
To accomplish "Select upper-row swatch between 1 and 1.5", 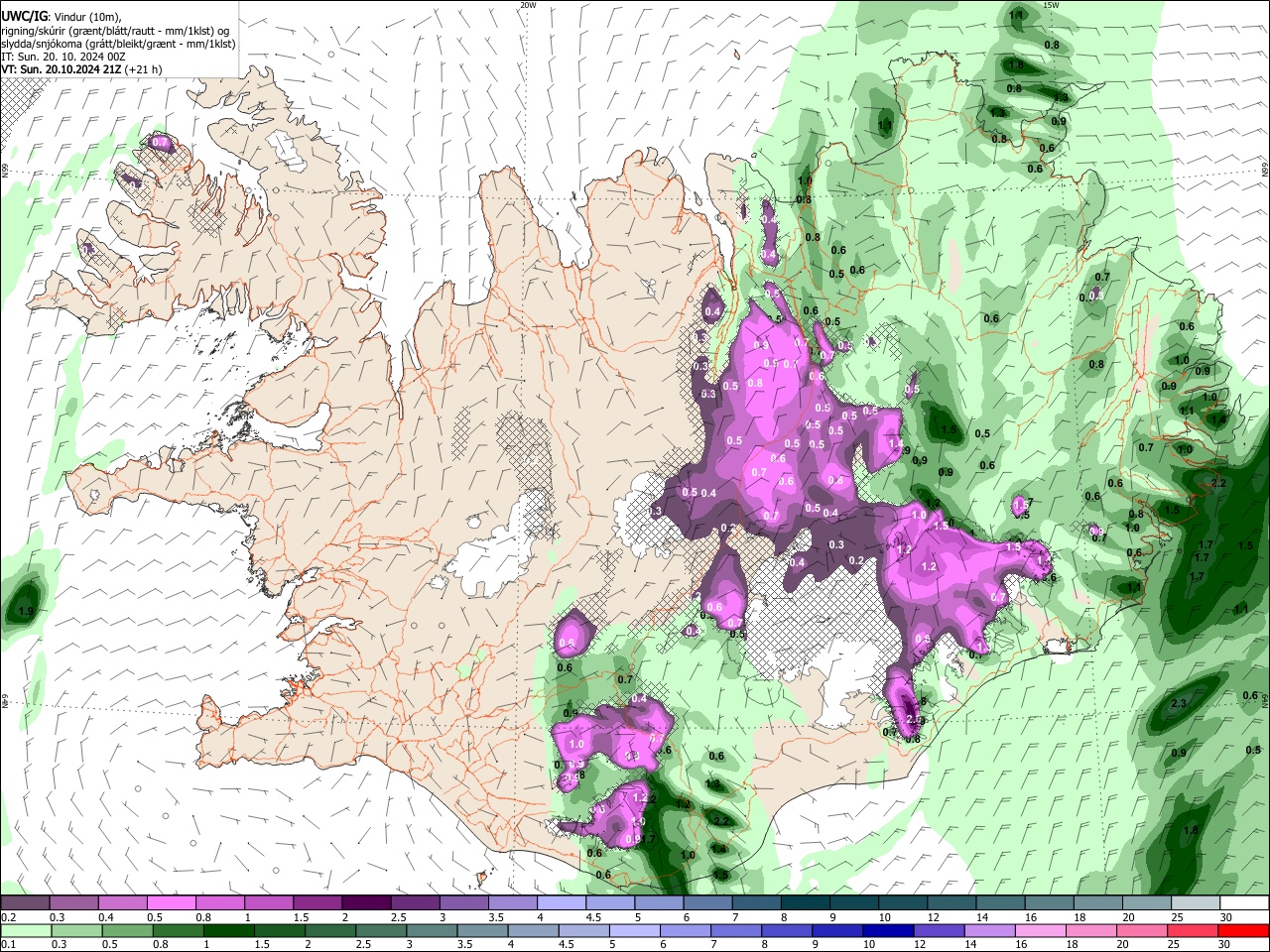I will coord(269,903).
